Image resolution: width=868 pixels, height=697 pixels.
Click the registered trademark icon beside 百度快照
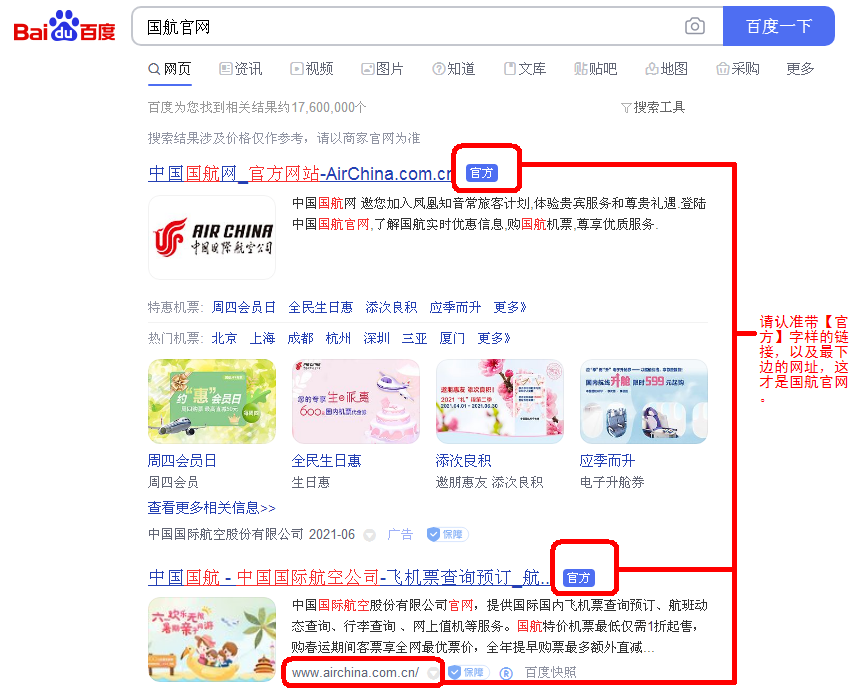click(506, 673)
